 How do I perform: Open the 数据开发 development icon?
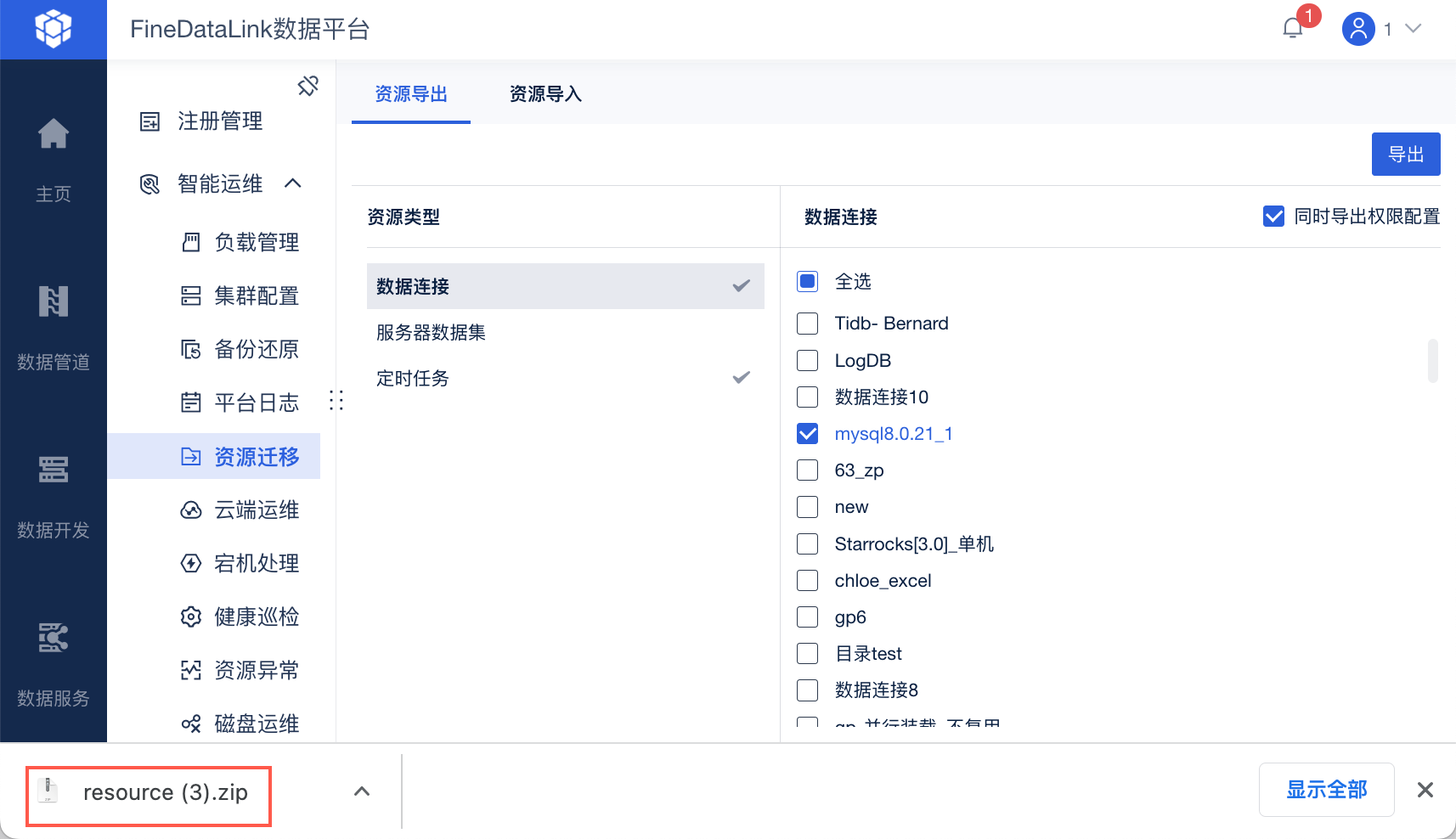(x=54, y=470)
